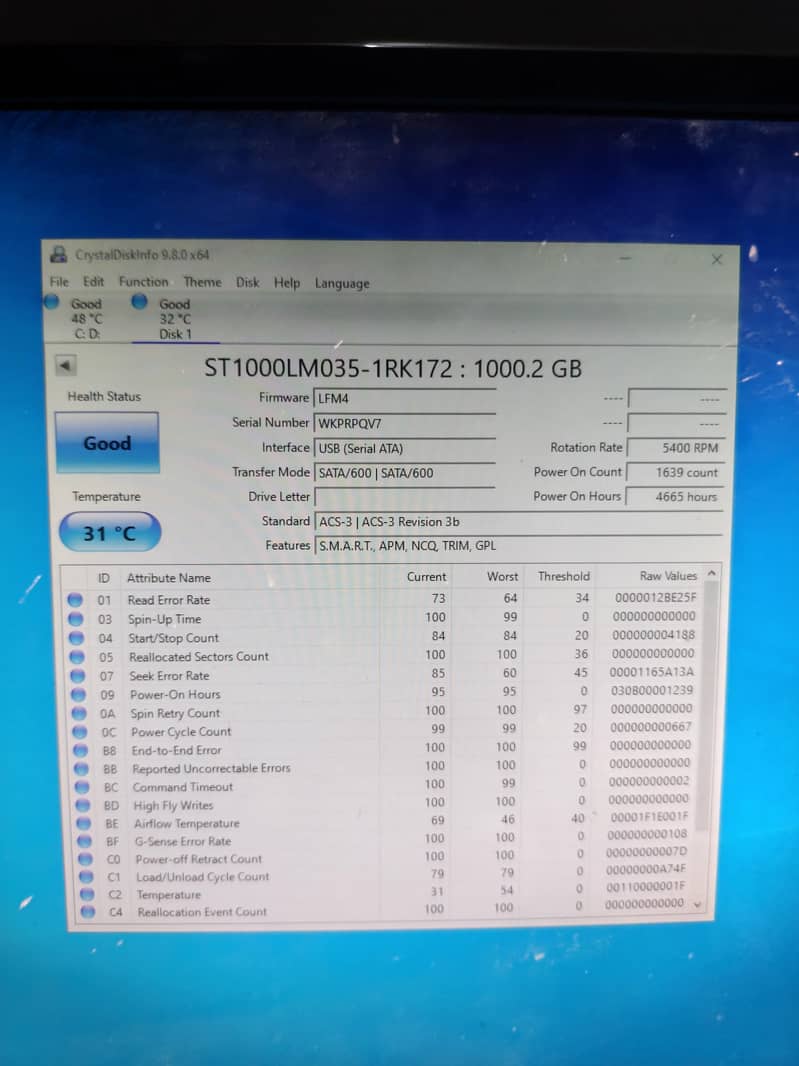The height and width of the screenshot is (1066, 799).
Task: Click the Features field
Action: tap(519, 545)
